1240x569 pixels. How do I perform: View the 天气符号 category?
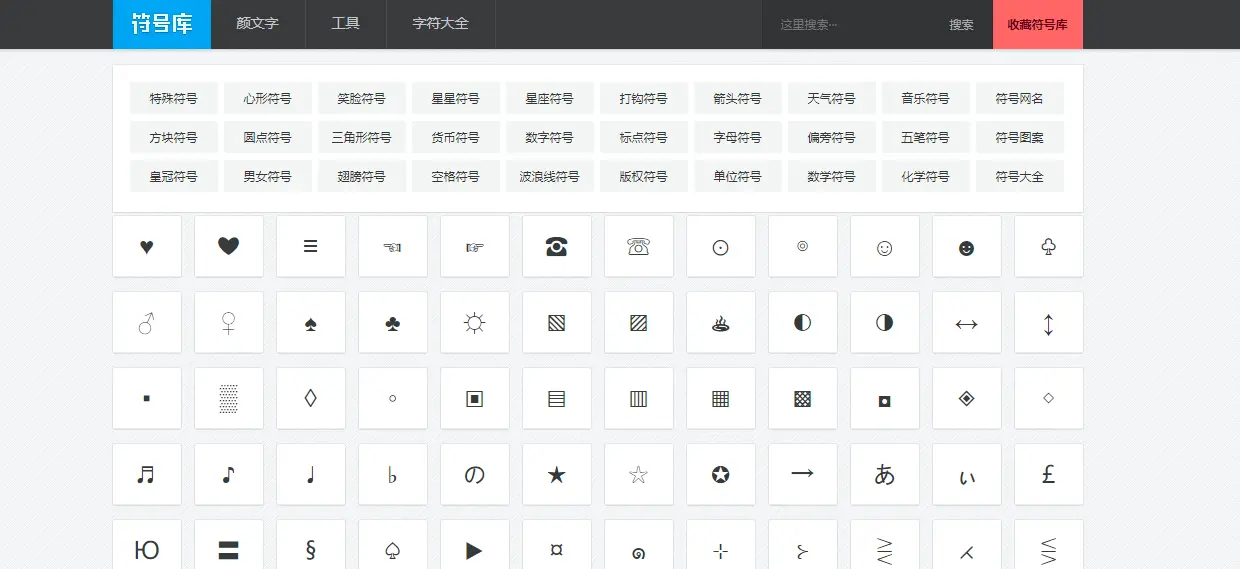click(832, 98)
